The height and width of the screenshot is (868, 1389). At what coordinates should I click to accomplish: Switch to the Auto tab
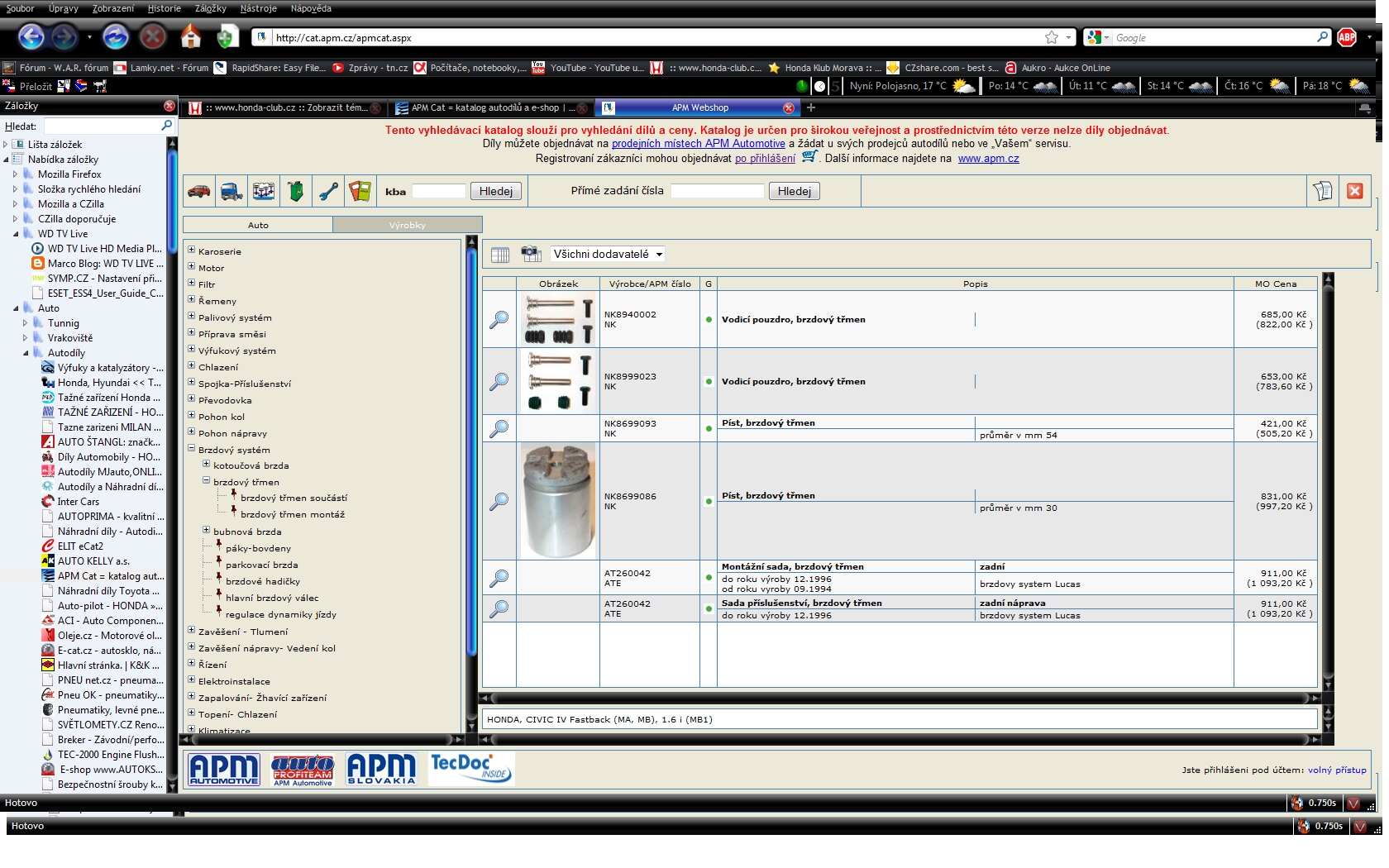[x=258, y=225]
